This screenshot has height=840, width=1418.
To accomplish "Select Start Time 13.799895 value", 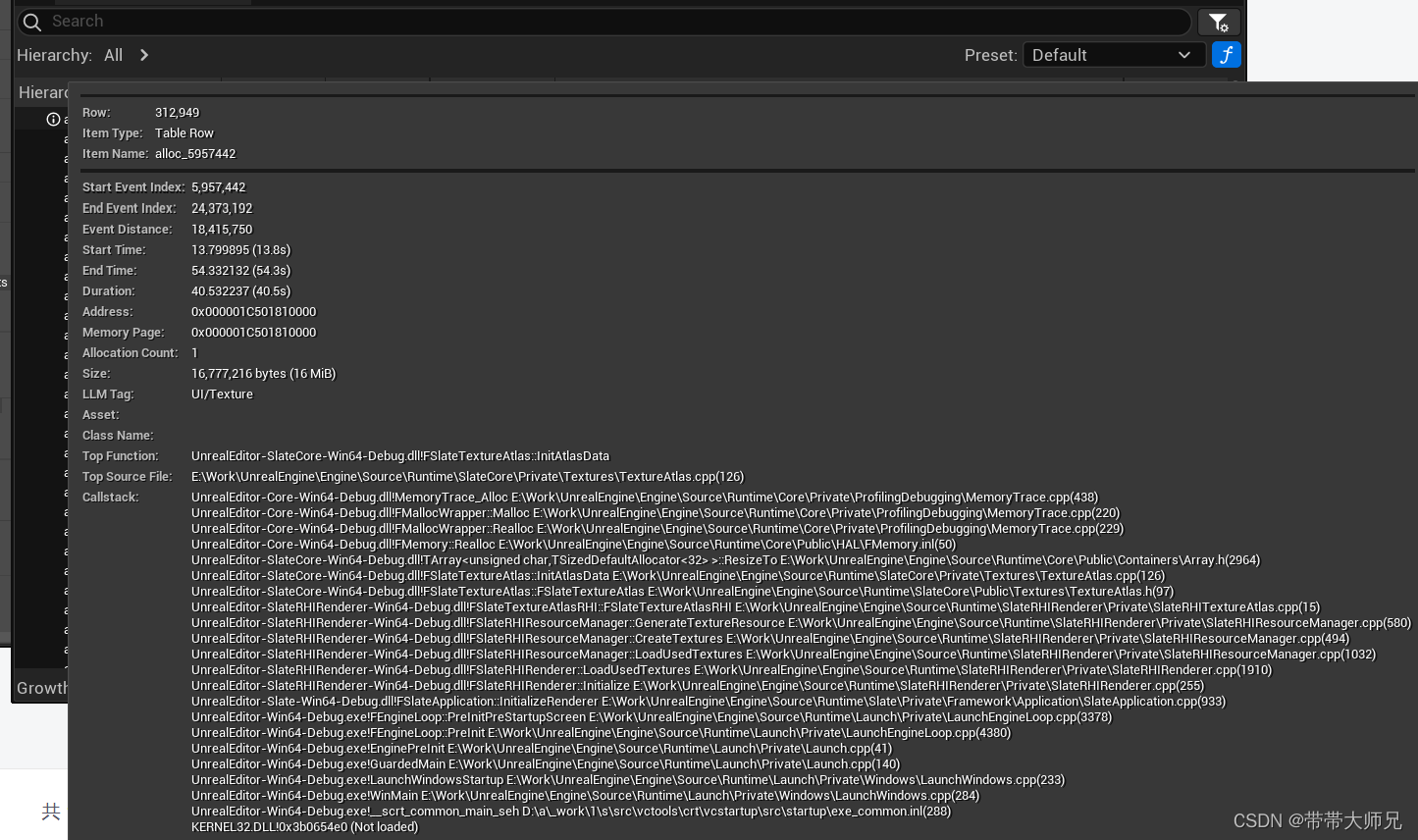I will [240, 250].
